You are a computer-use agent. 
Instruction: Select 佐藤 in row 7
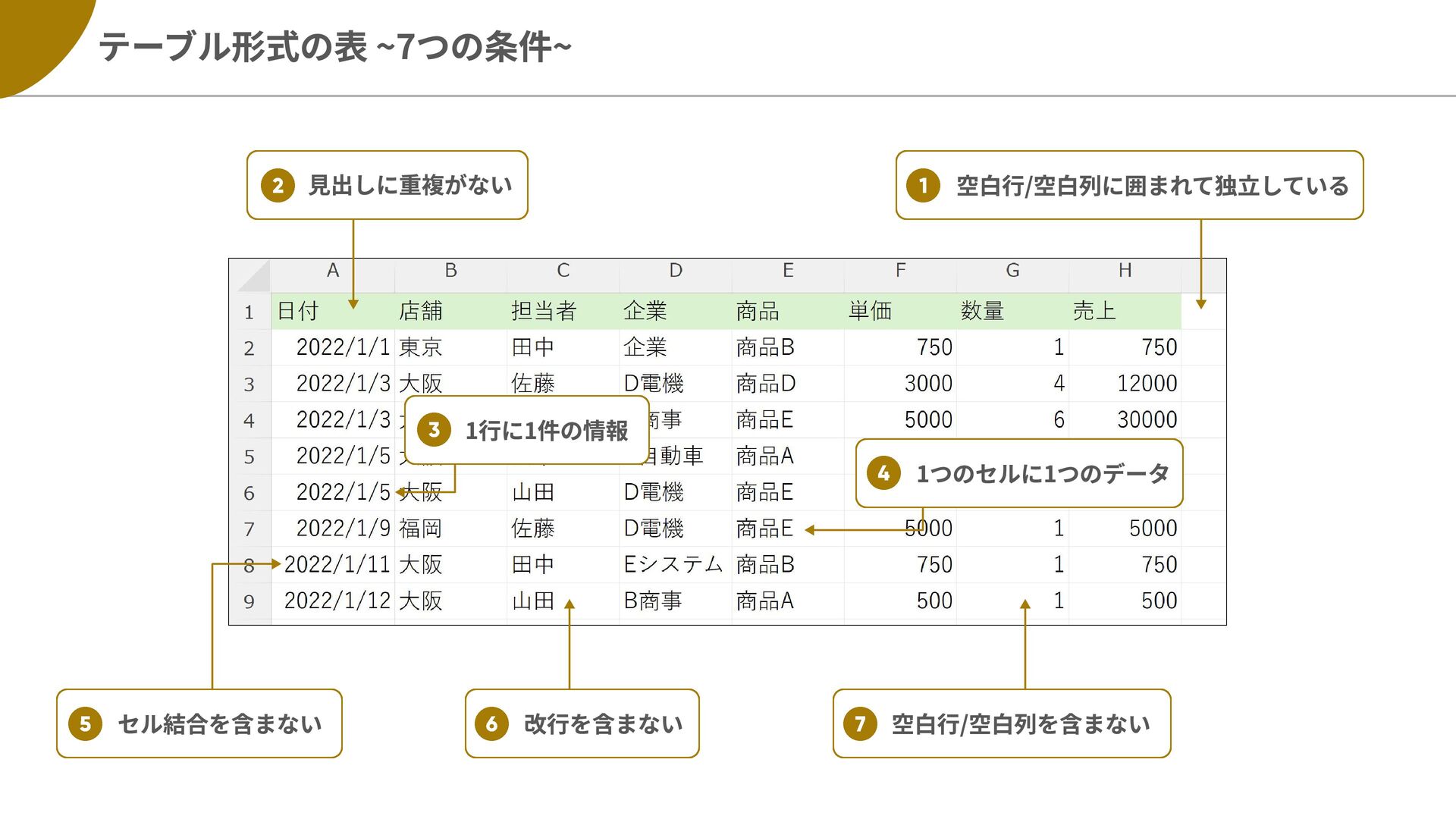[563, 529]
